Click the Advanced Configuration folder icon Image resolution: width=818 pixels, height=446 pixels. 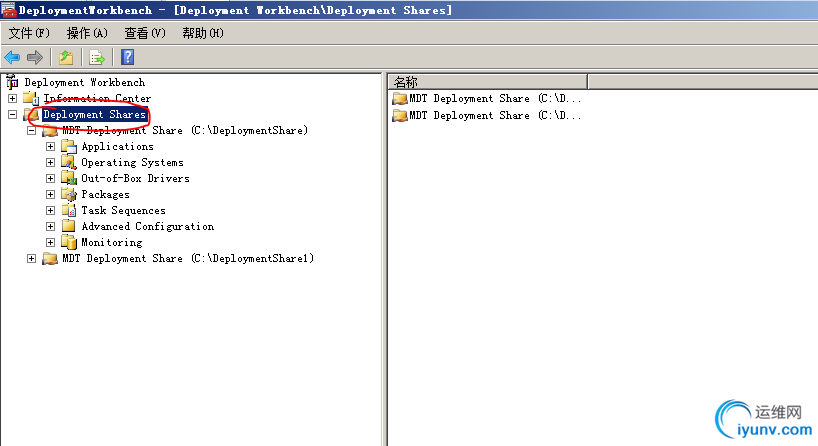(69, 226)
